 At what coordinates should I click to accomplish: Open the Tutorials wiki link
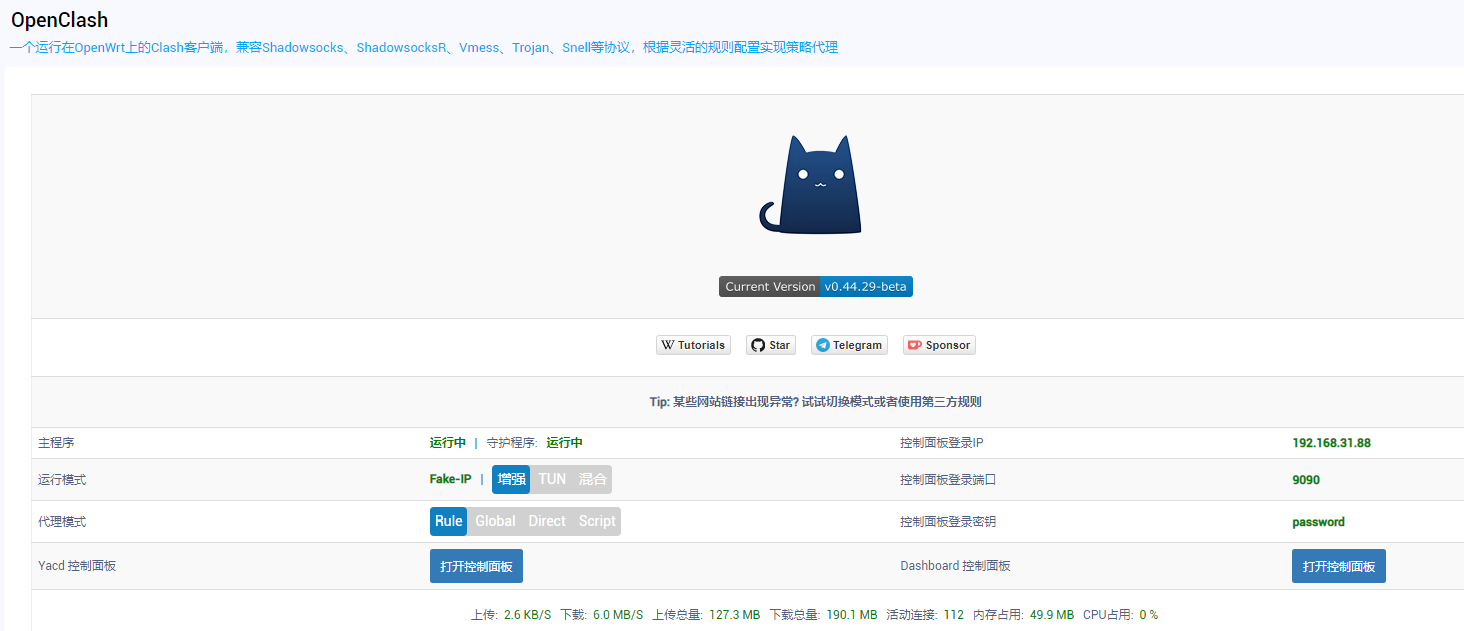[x=693, y=345]
